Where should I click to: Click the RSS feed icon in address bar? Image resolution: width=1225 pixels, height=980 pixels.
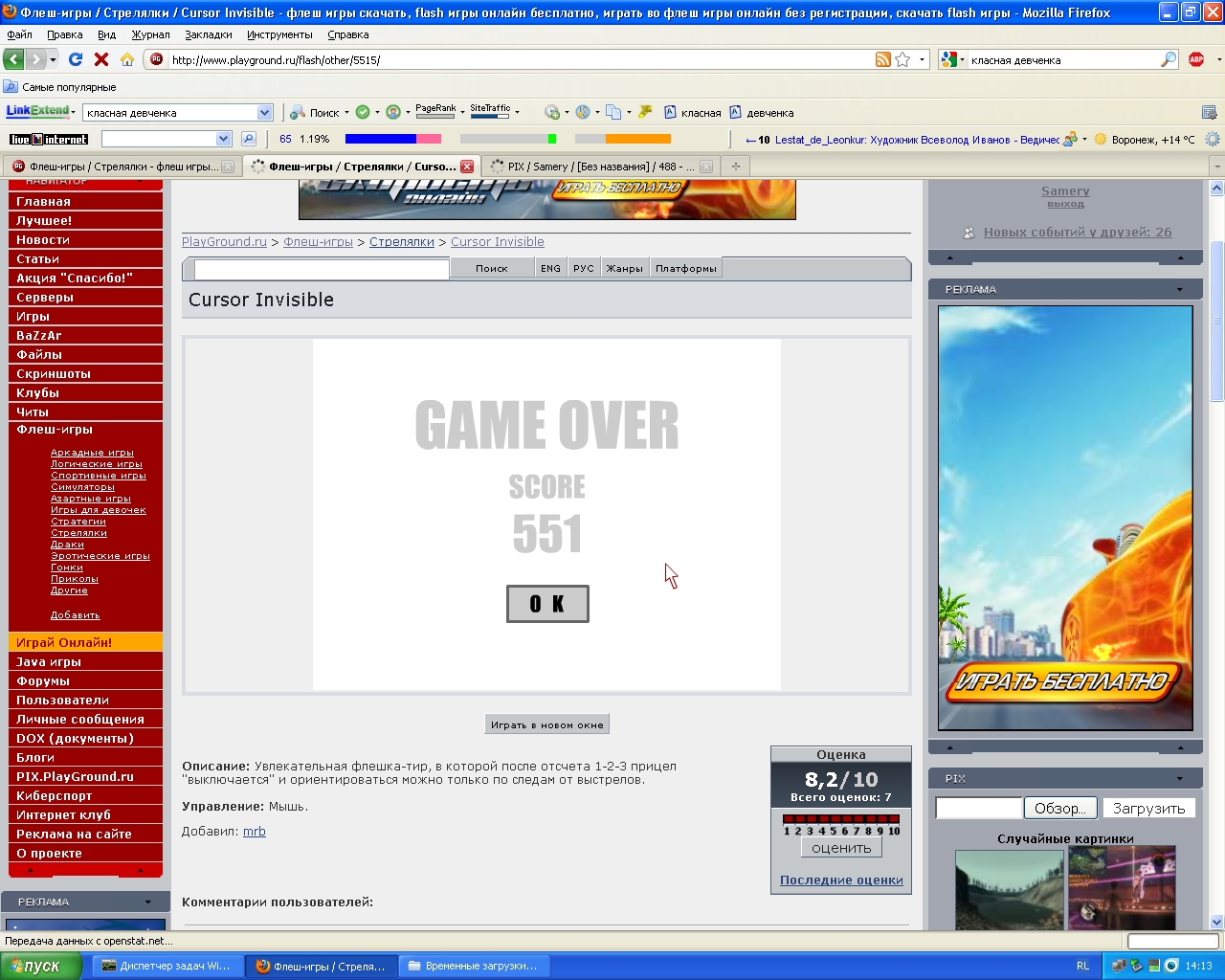point(883,59)
